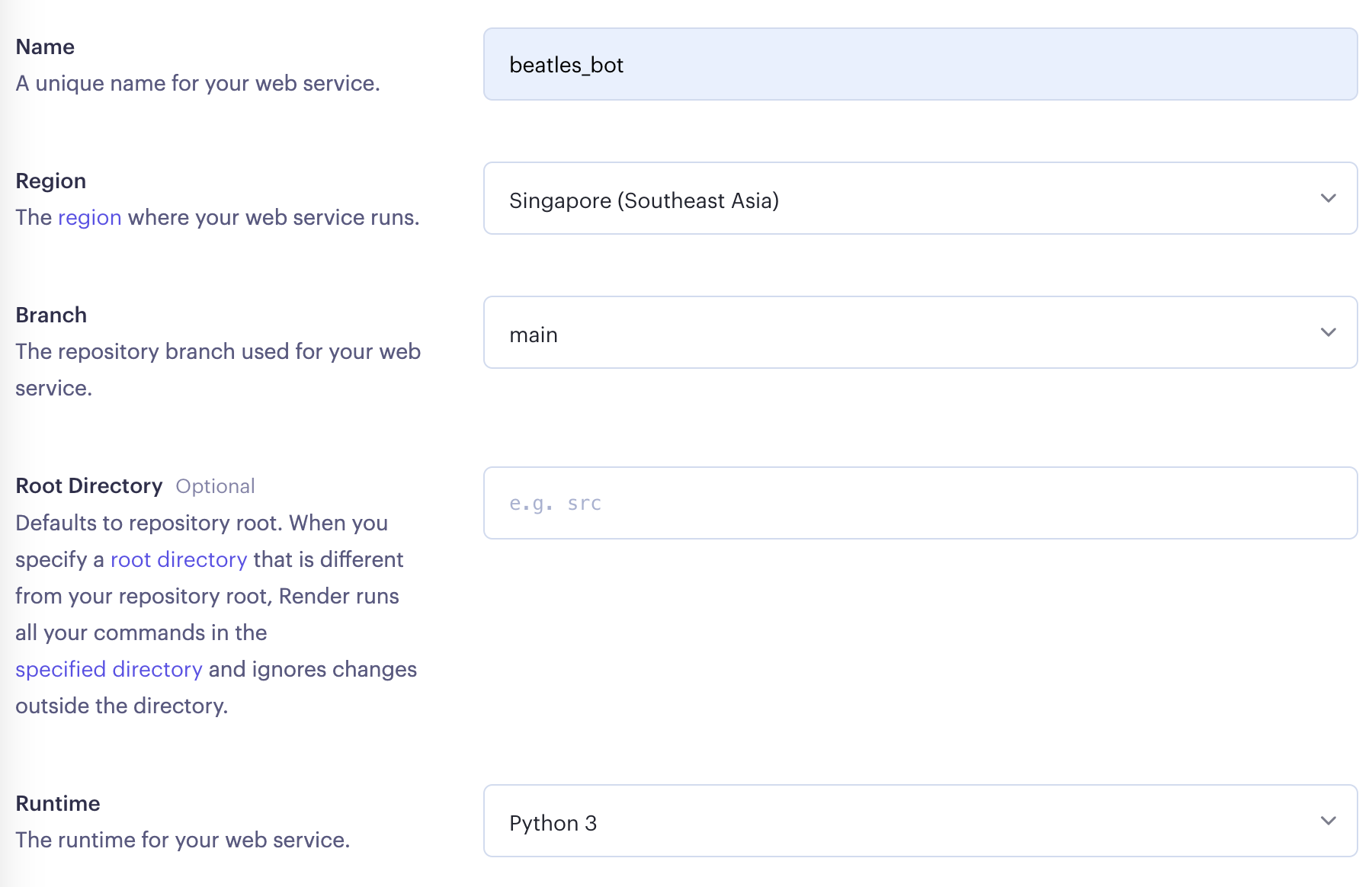Click the chevron on the Runtime field

[1329, 821]
